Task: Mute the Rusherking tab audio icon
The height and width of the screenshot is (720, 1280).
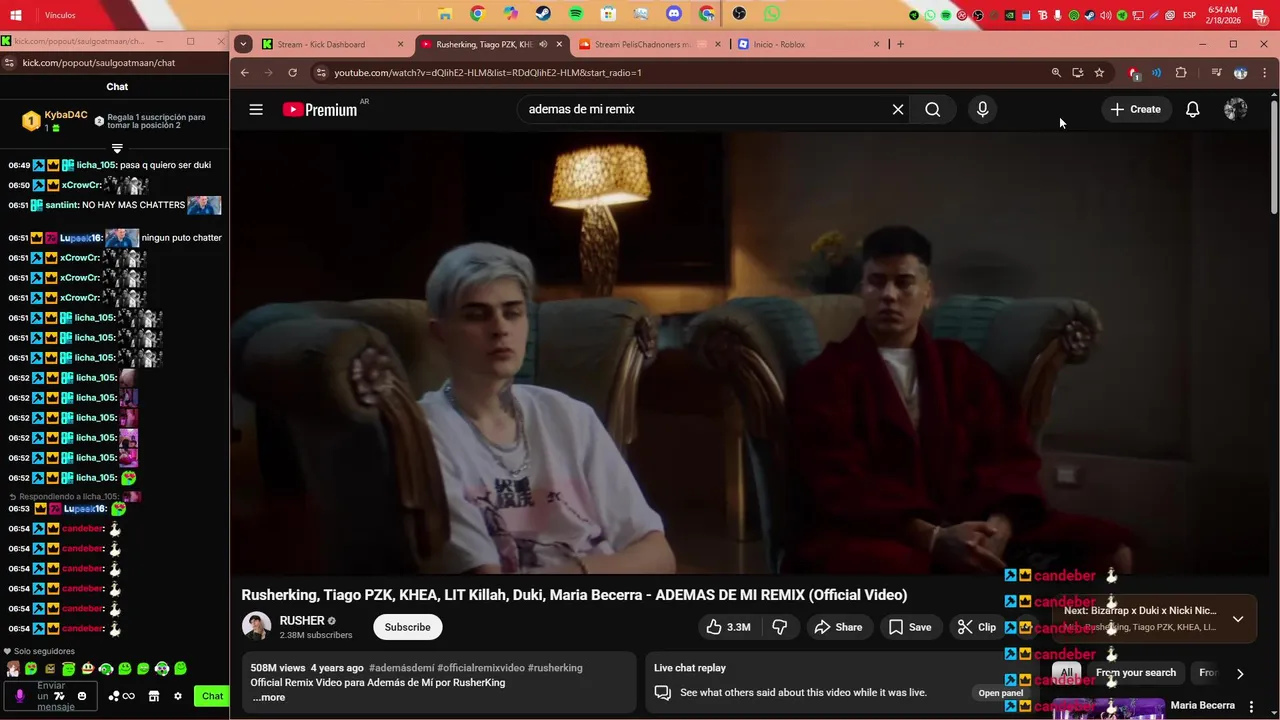Action: click(x=543, y=44)
